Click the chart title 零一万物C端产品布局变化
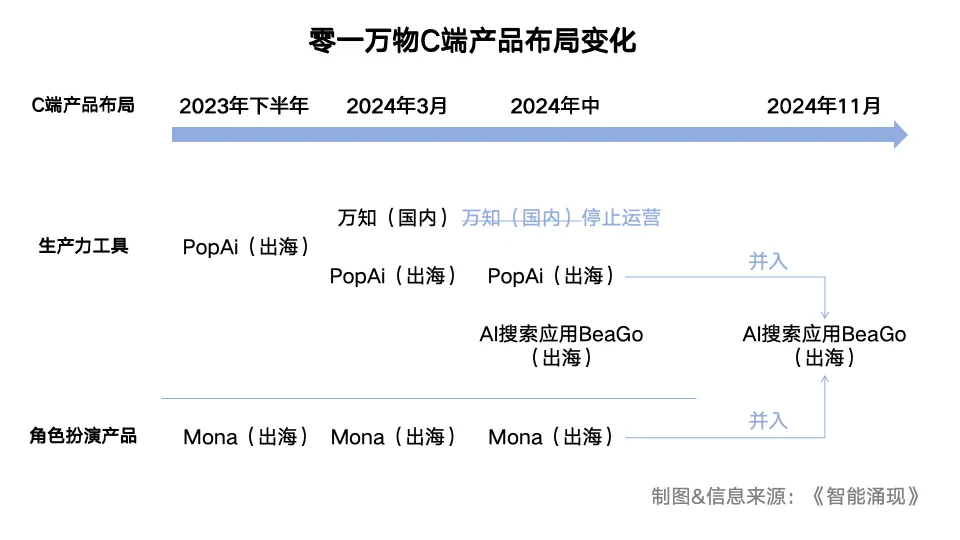 [472, 41]
